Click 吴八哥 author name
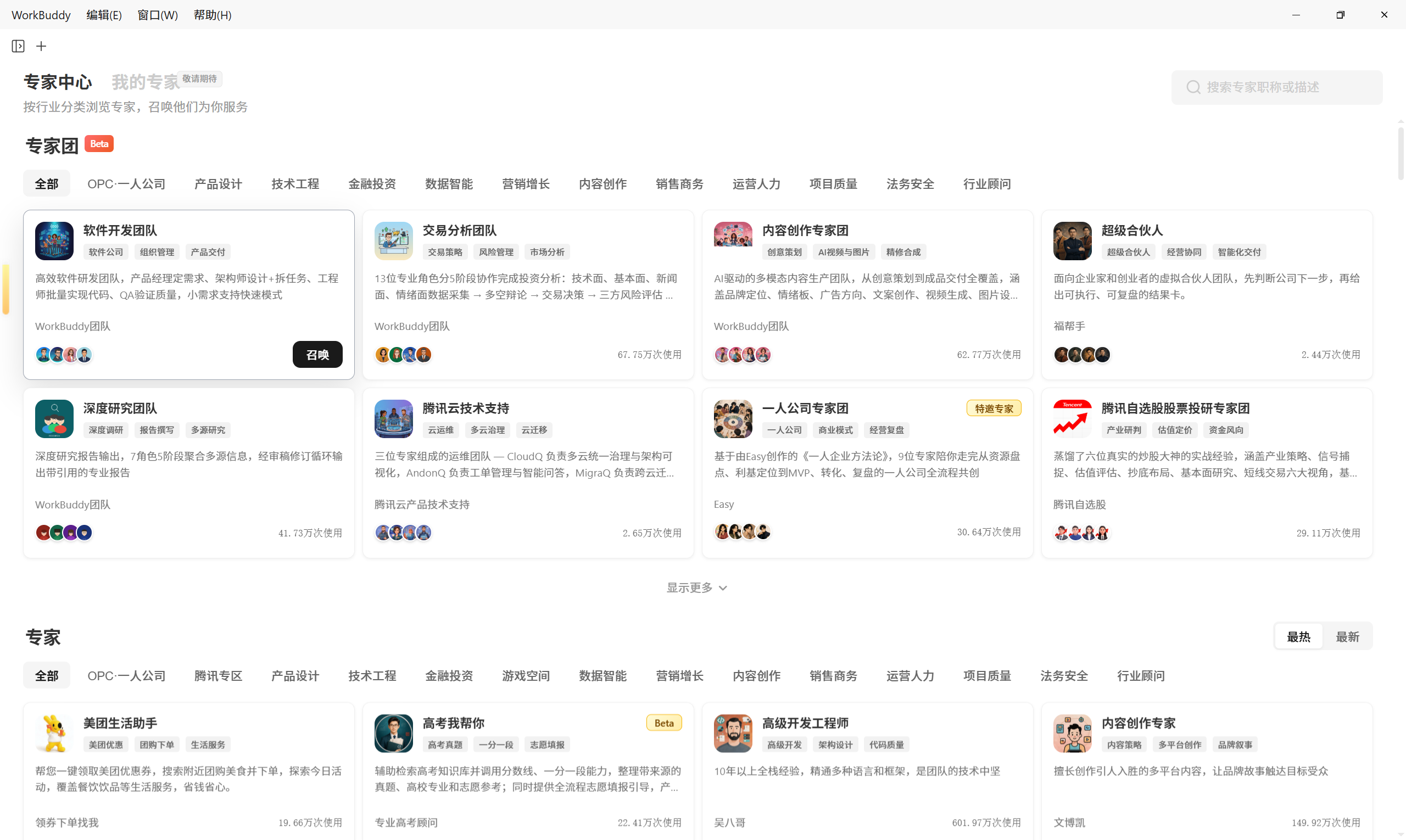Screen dimensions: 1406x840 click(x=729, y=822)
